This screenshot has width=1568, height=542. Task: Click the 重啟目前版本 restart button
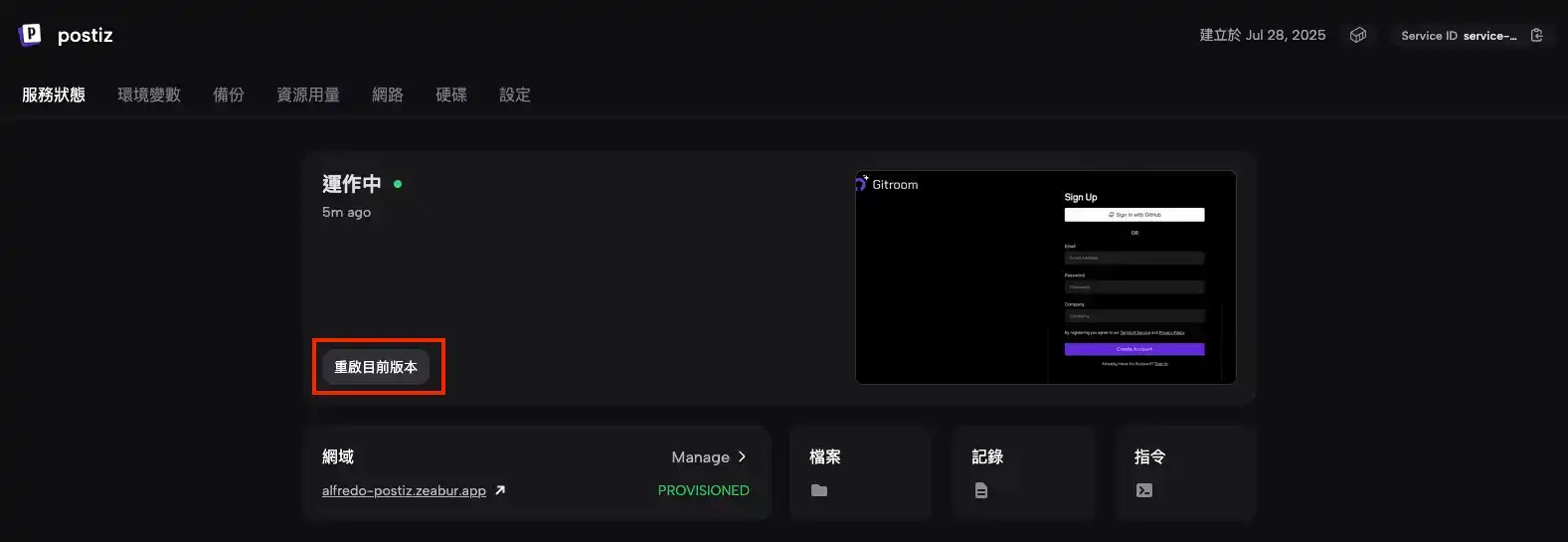coord(376,367)
